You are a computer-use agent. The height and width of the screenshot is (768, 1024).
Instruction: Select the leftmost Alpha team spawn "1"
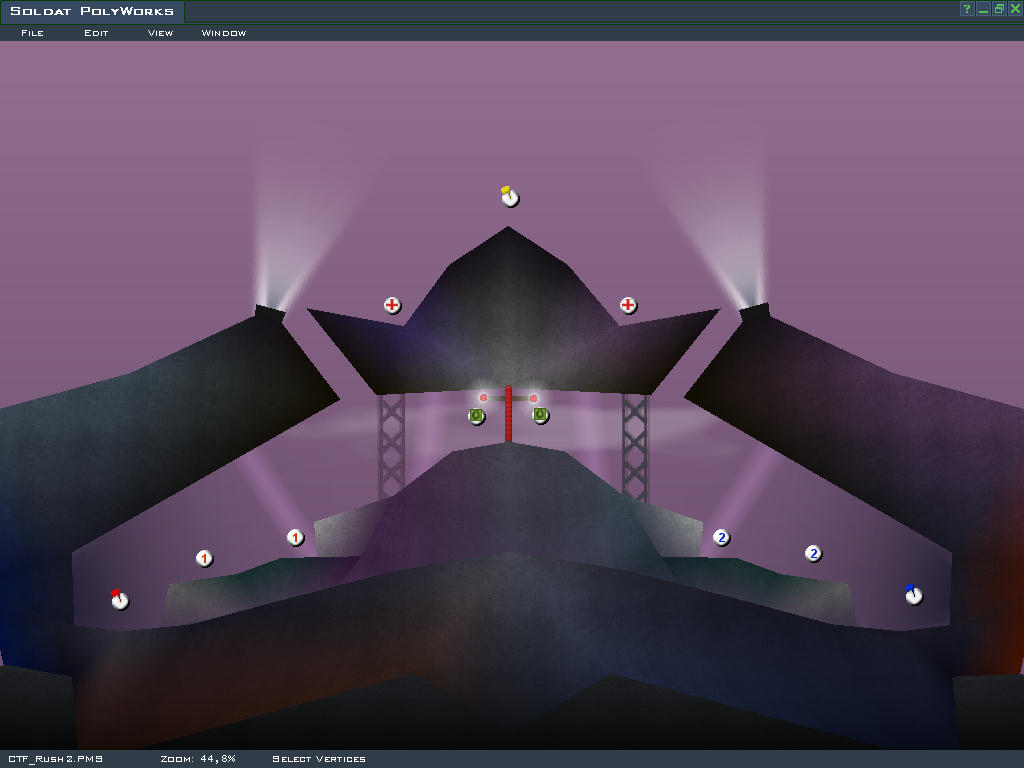click(x=204, y=558)
